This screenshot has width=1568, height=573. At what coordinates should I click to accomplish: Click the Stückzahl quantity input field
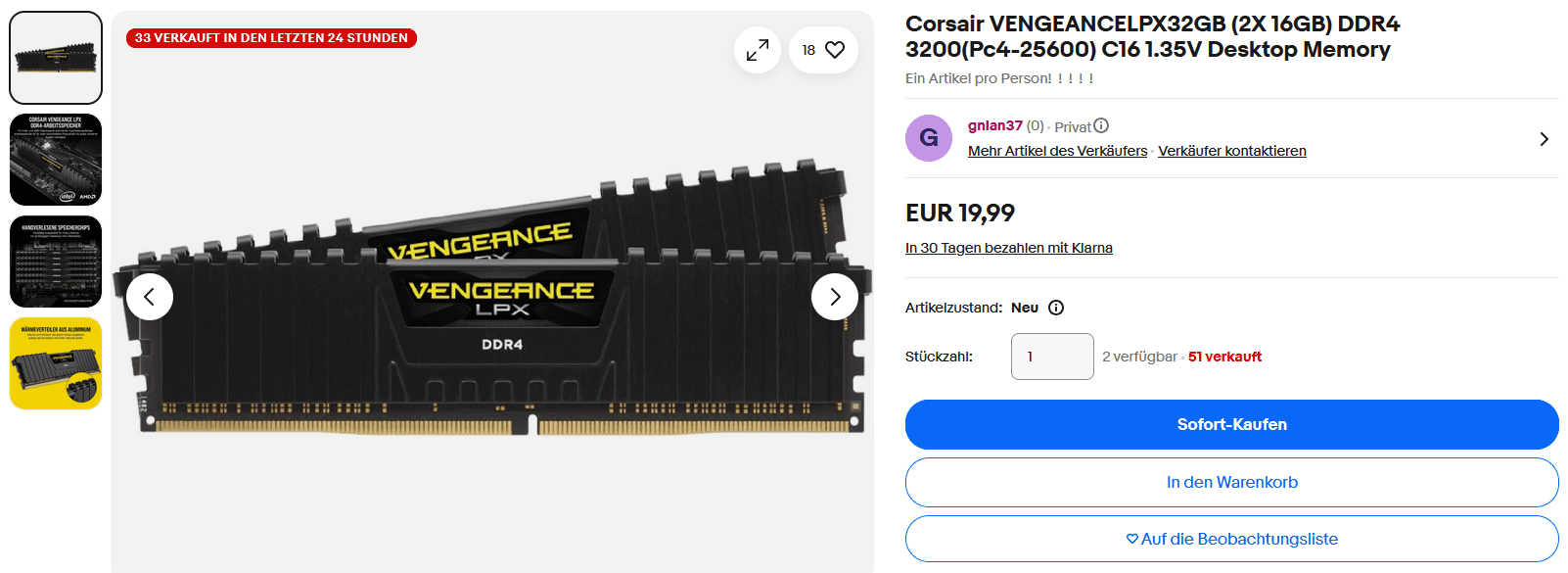click(x=1052, y=357)
